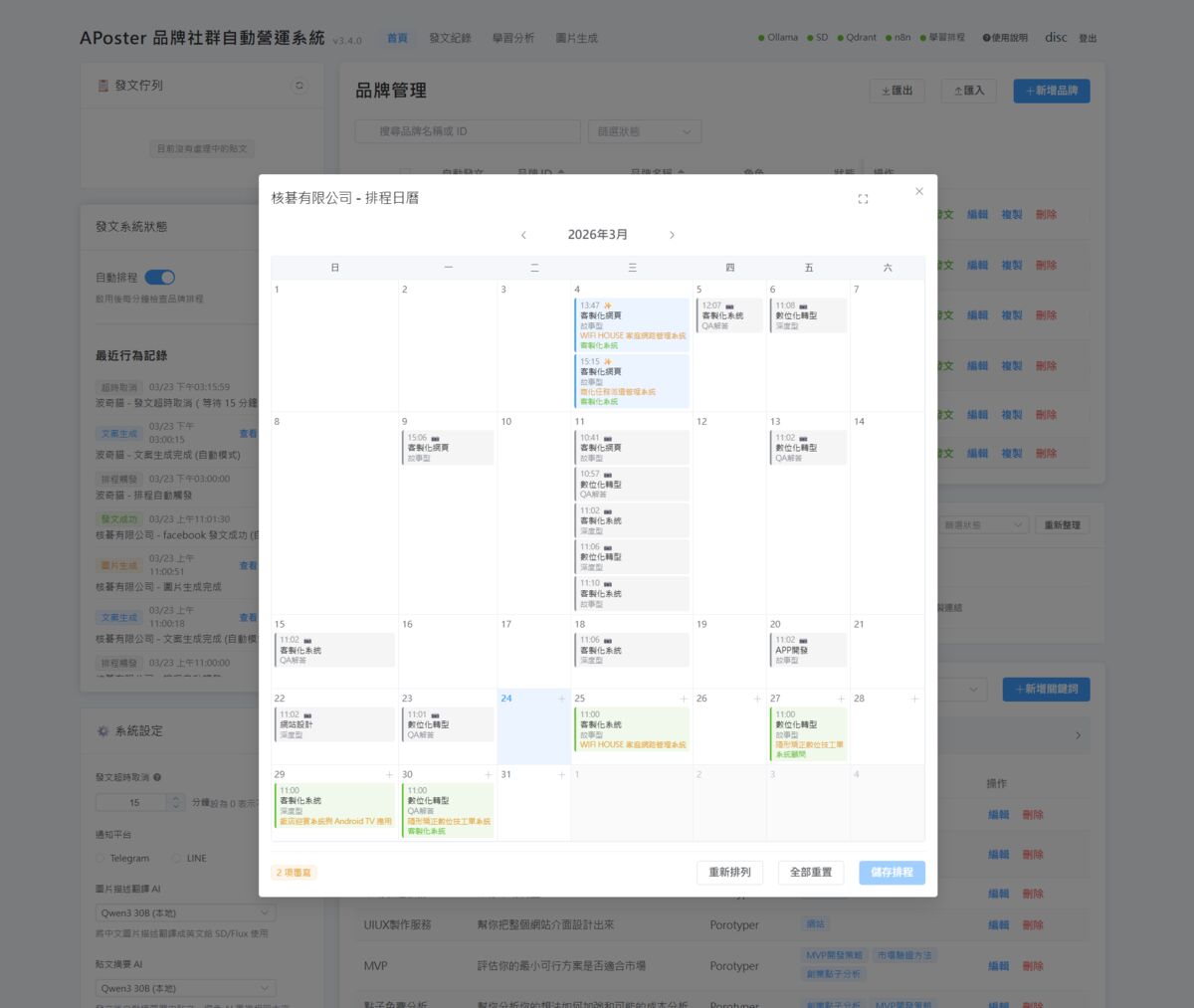
Task: Select LINE as notification platform
Action: point(189,858)
